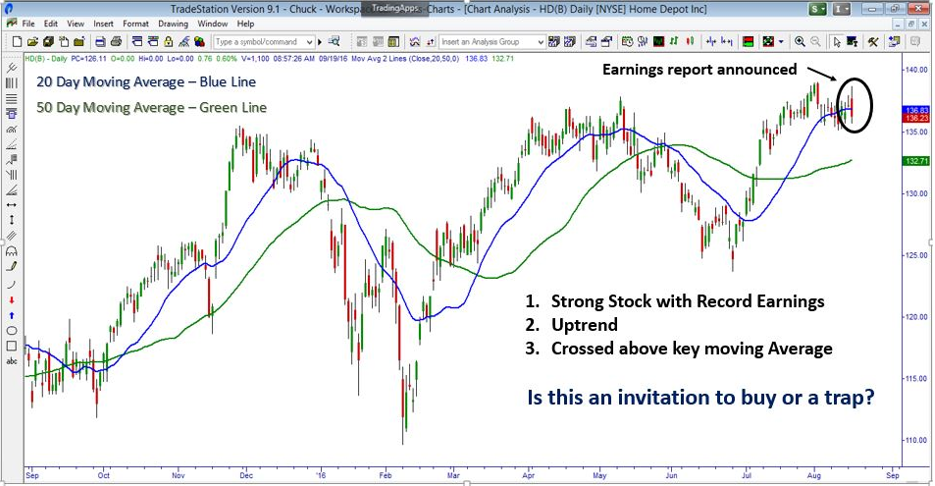Restore the inner chart window
The width and height of the screenshot is (935, 486).
pos(911,24)
